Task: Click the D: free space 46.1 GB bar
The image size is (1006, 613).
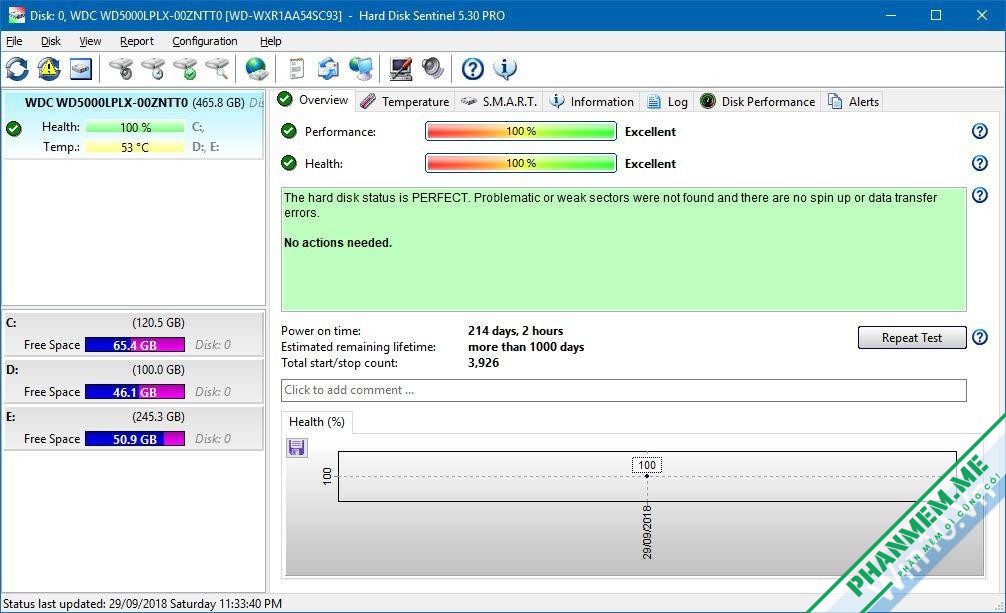Action: pyautogui.click(x=135, y=392)
